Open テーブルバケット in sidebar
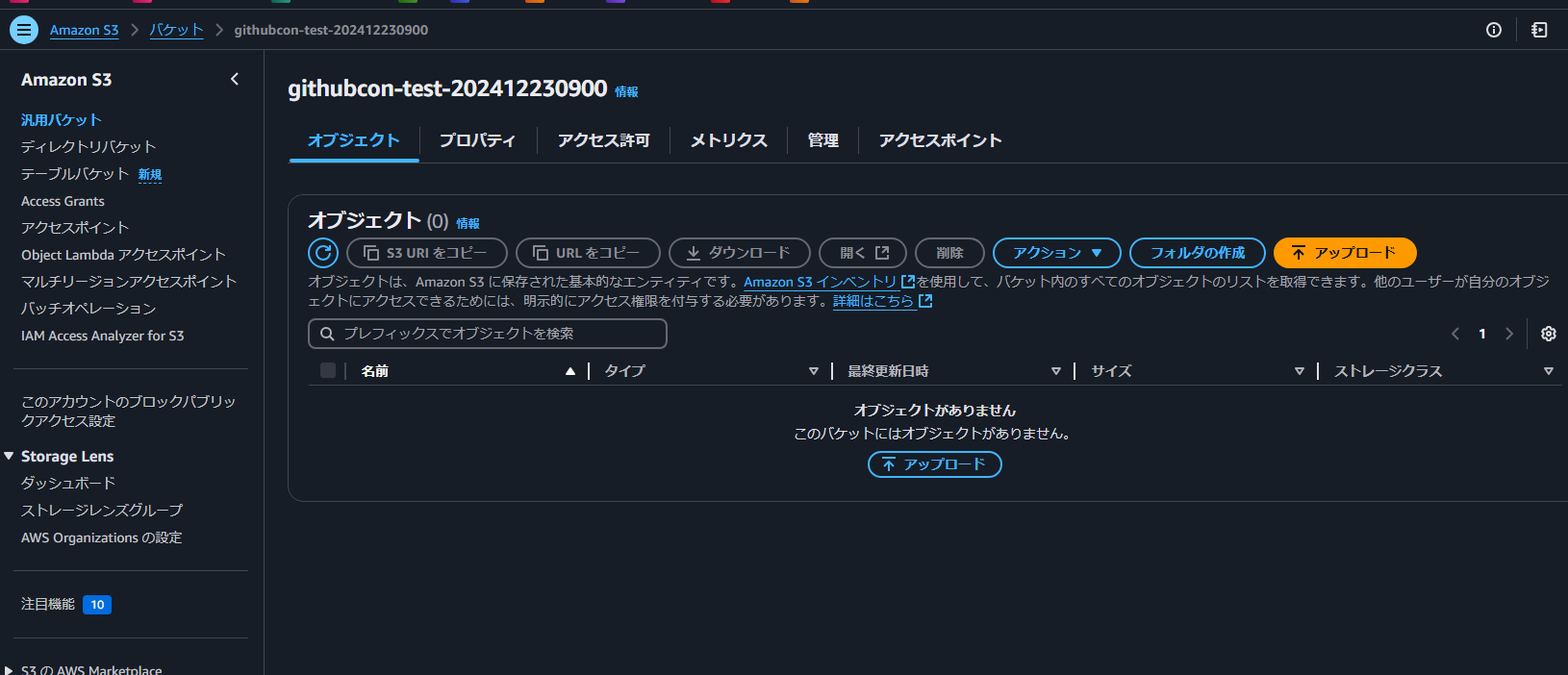 click(x=75, y=174)
